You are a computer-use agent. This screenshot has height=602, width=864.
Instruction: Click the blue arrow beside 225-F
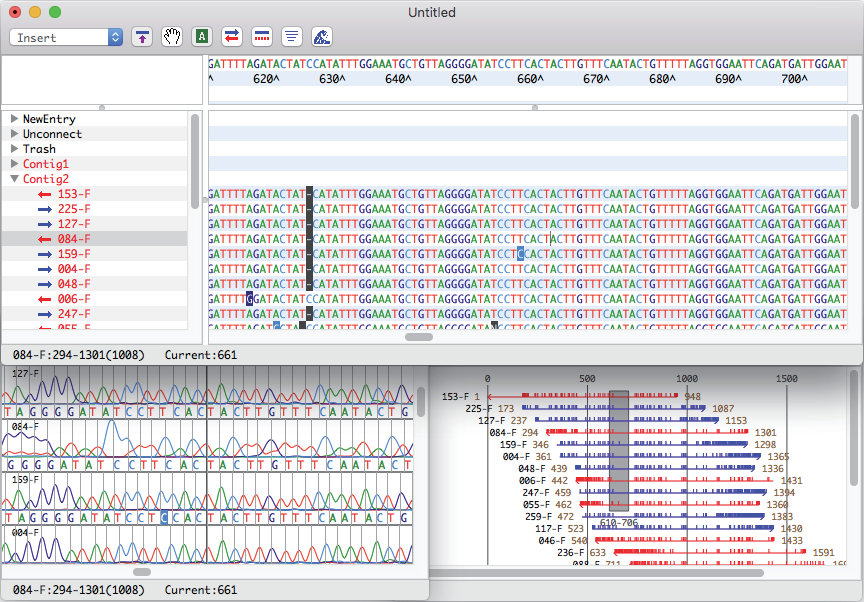click(x=44, y=209)
